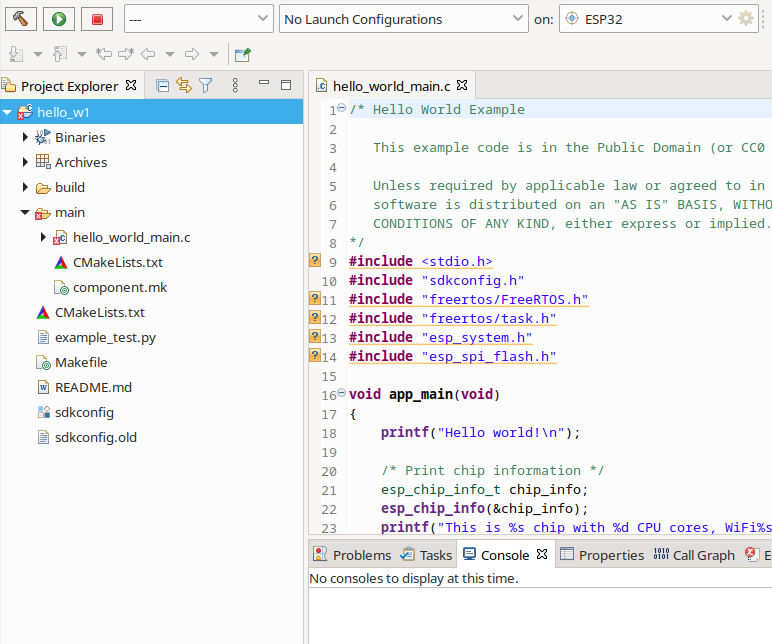The image size is (772, 644).
Task: Click the warning marker on line 13
Action: tap(315, 336)
